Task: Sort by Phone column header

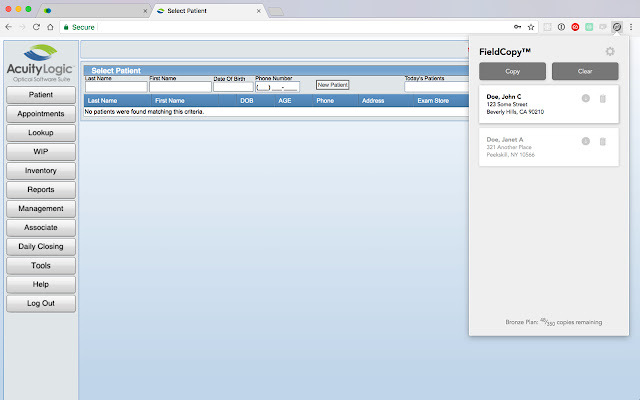Action: coord(325,100)
